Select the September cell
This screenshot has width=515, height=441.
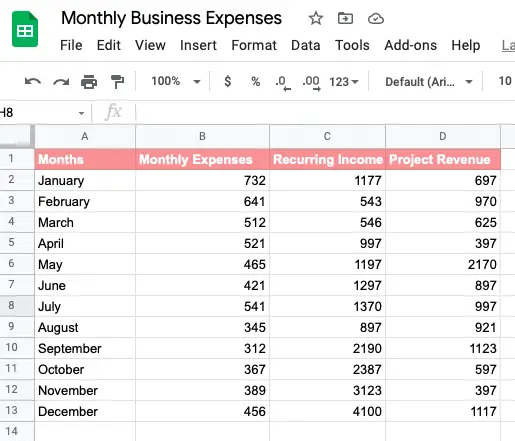coord(85,348)
